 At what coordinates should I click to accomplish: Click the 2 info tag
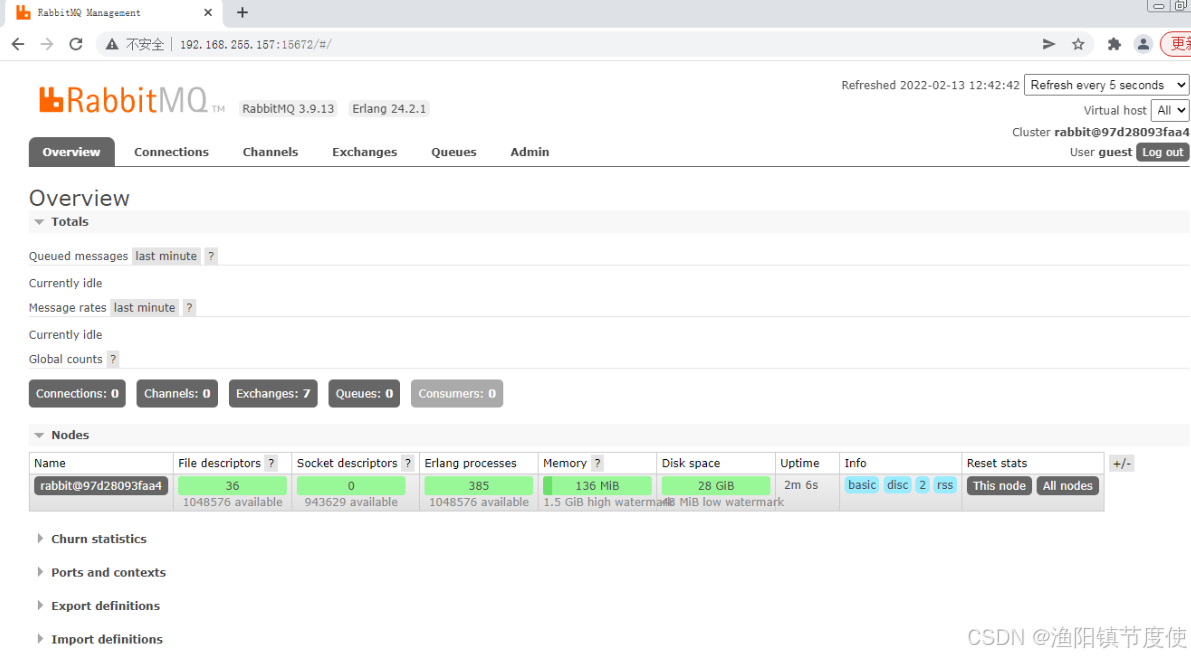922,485
